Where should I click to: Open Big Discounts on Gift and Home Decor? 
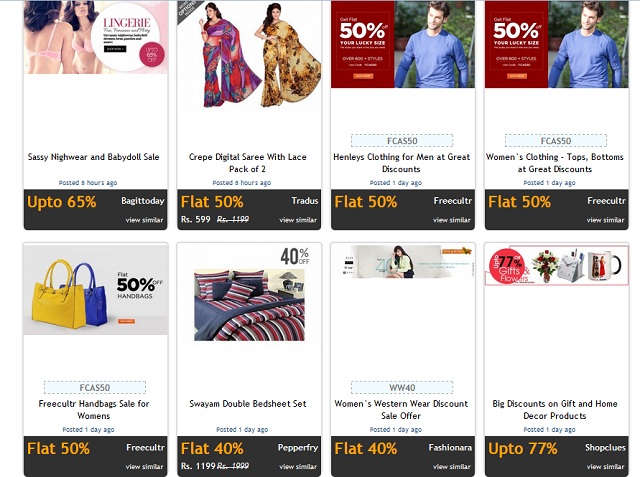[555, 410]
